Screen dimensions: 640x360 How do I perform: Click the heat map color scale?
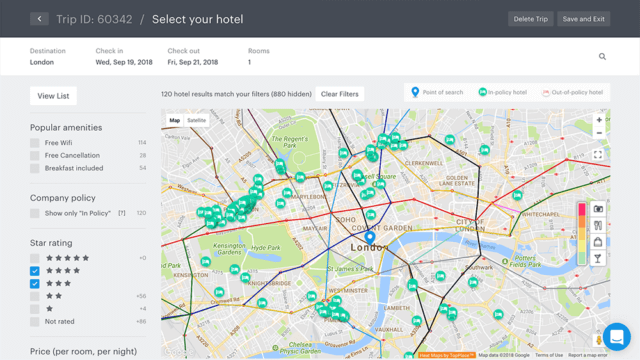582,234
